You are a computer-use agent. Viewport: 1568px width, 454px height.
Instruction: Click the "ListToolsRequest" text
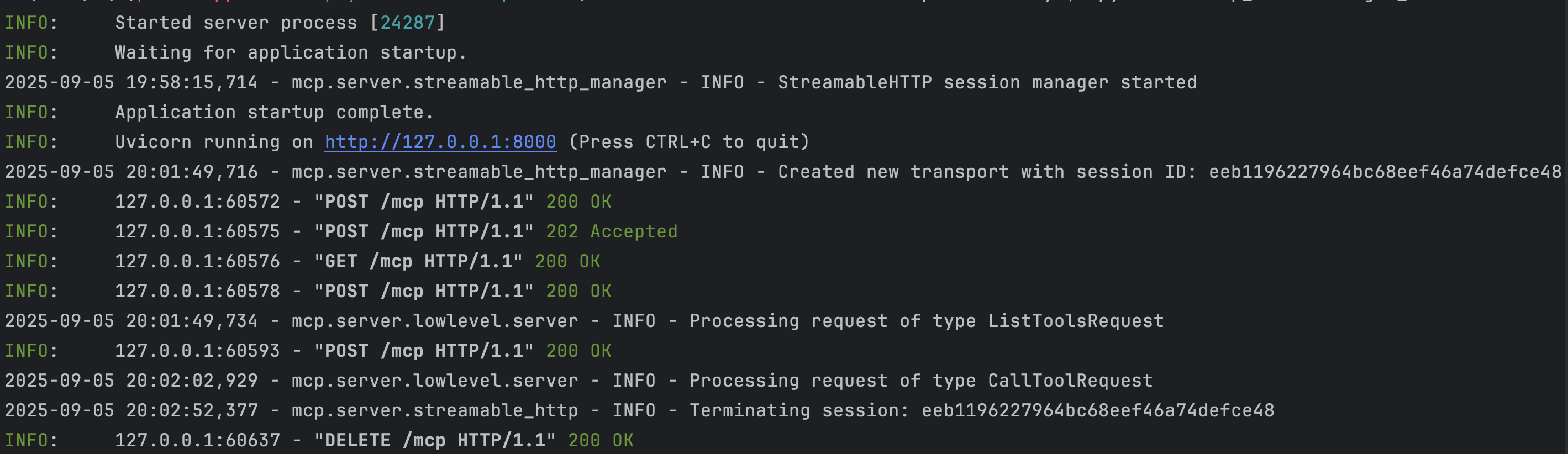[1076, 321]
